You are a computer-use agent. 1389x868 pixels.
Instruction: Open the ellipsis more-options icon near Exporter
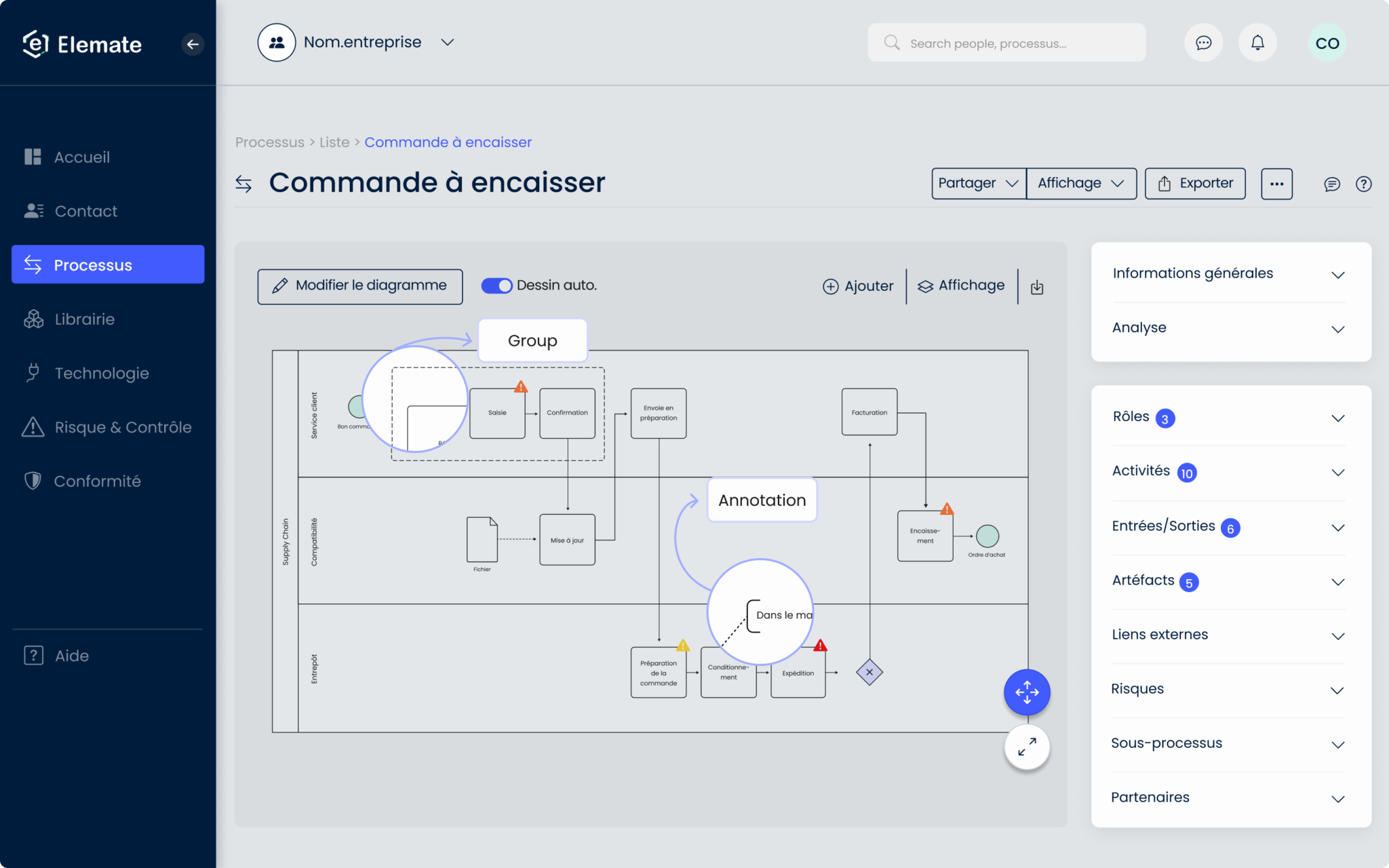point(1277,183)
